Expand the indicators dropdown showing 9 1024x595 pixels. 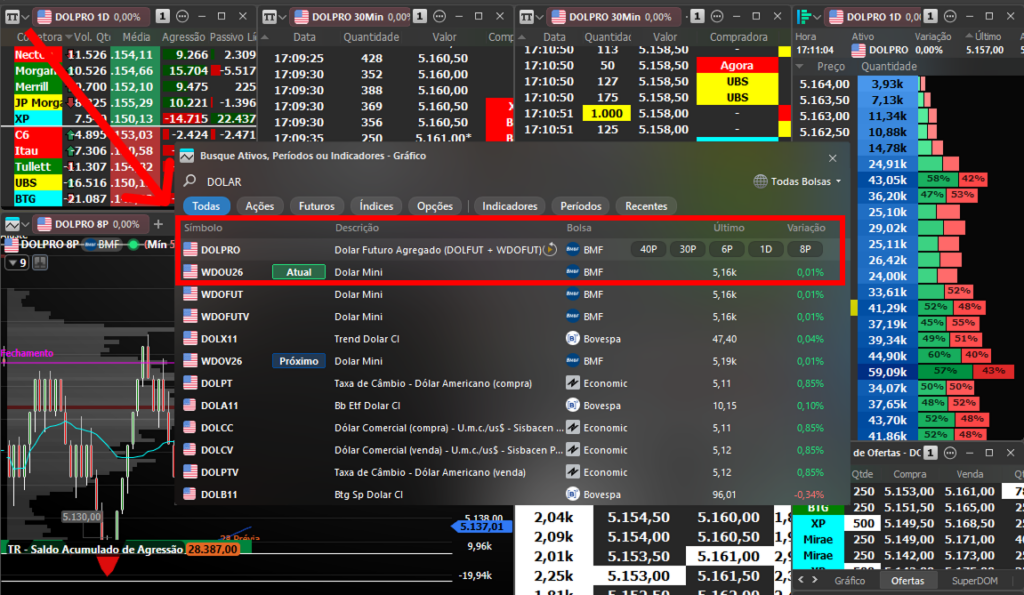pyautogui.click(x=17, y=263)
